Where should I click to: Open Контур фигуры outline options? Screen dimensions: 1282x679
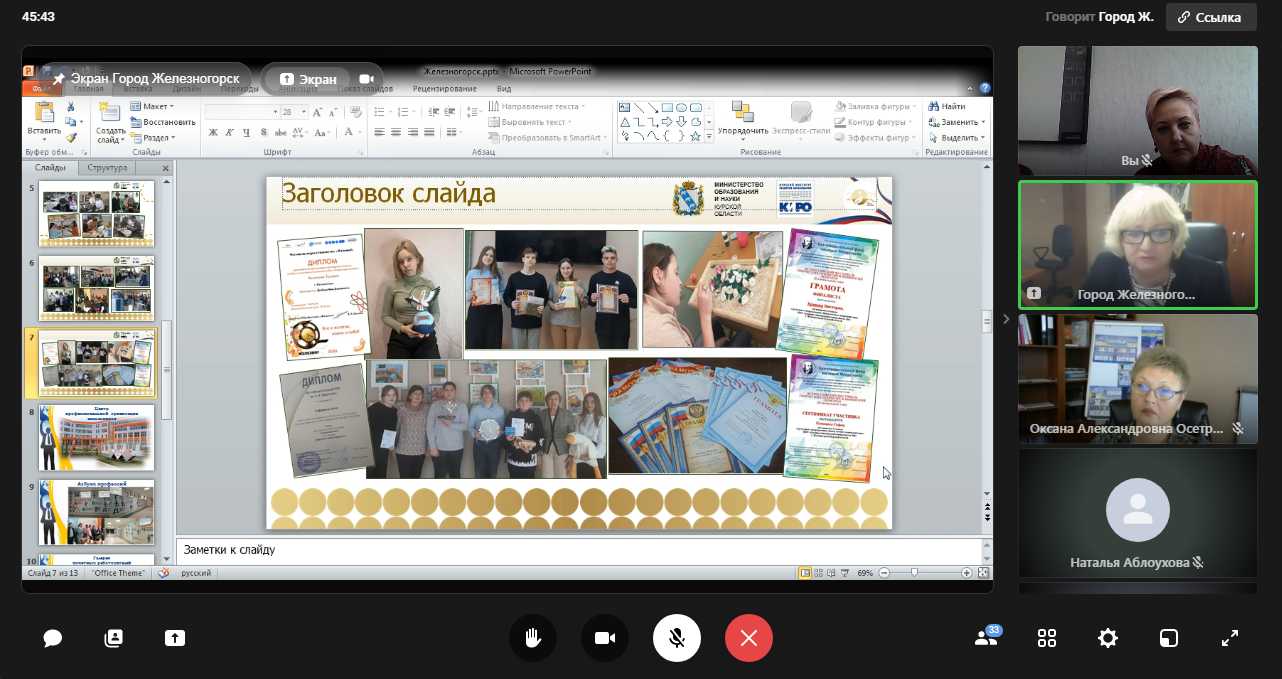pos(875,122)
